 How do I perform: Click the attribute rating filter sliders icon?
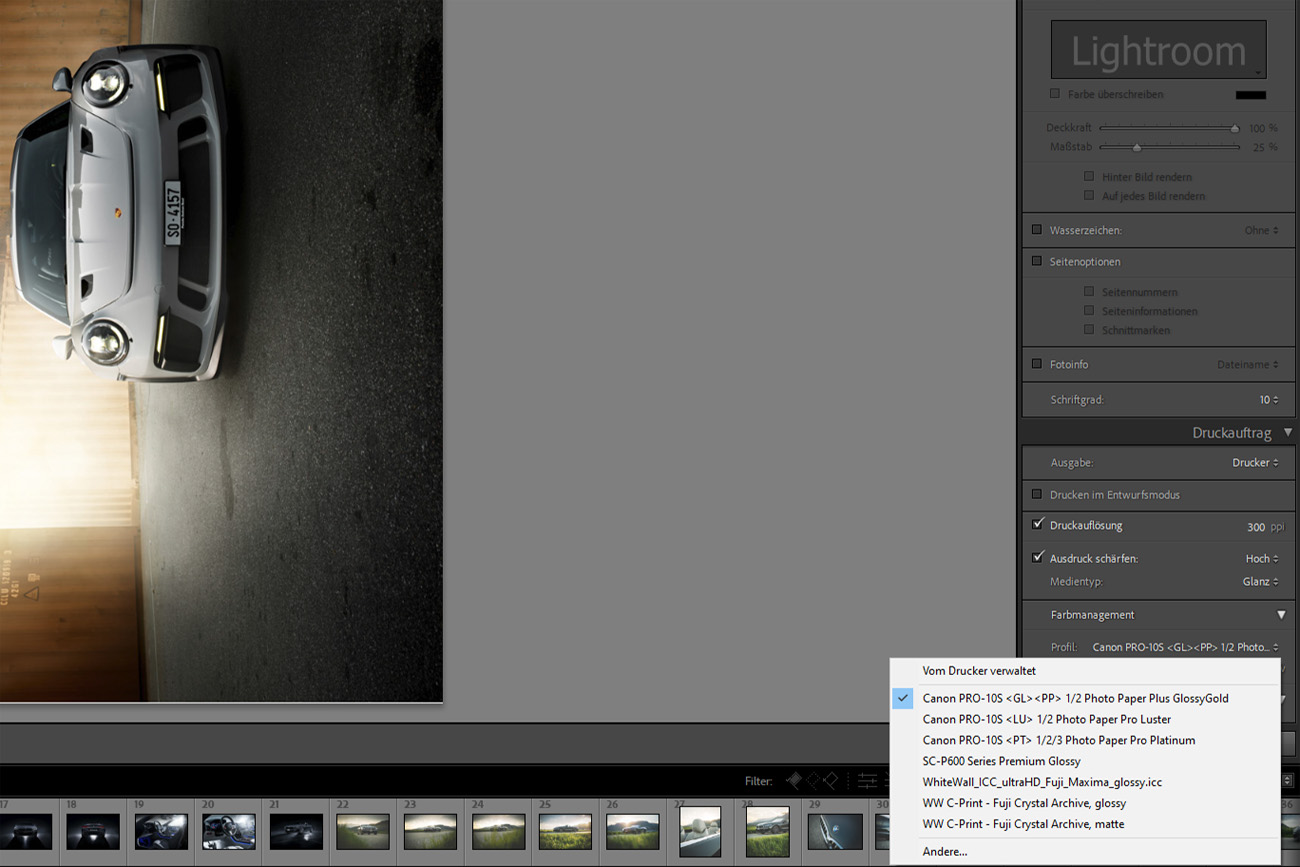[867, 780]
